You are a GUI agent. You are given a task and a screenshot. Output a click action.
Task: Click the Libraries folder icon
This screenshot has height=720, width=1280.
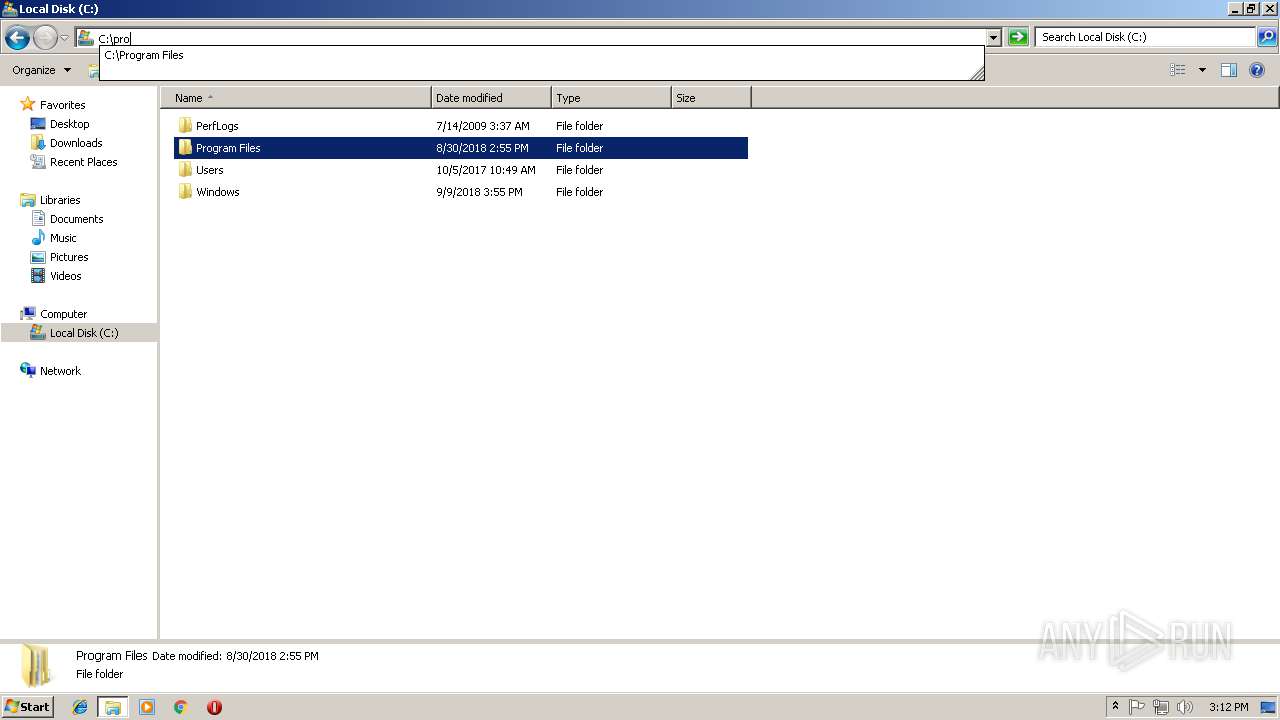tap(28, 200)
